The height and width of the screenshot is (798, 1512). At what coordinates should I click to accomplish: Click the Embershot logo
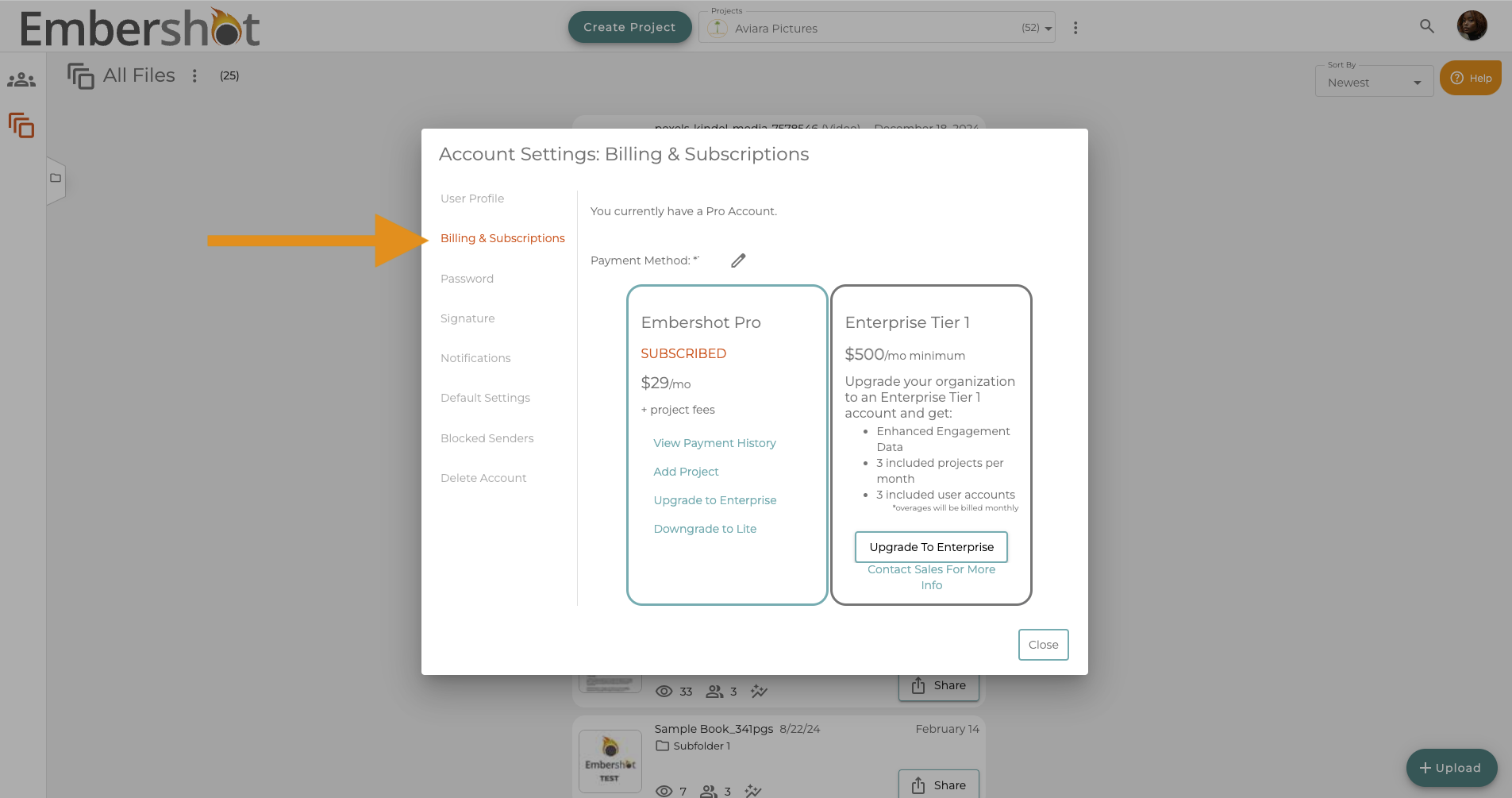tap(140, 29)
